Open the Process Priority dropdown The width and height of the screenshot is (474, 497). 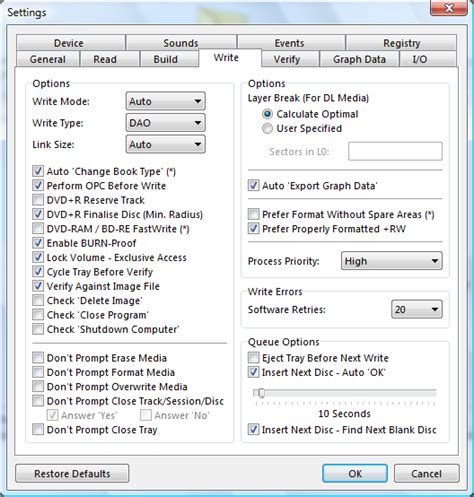[x=392, y=261]
